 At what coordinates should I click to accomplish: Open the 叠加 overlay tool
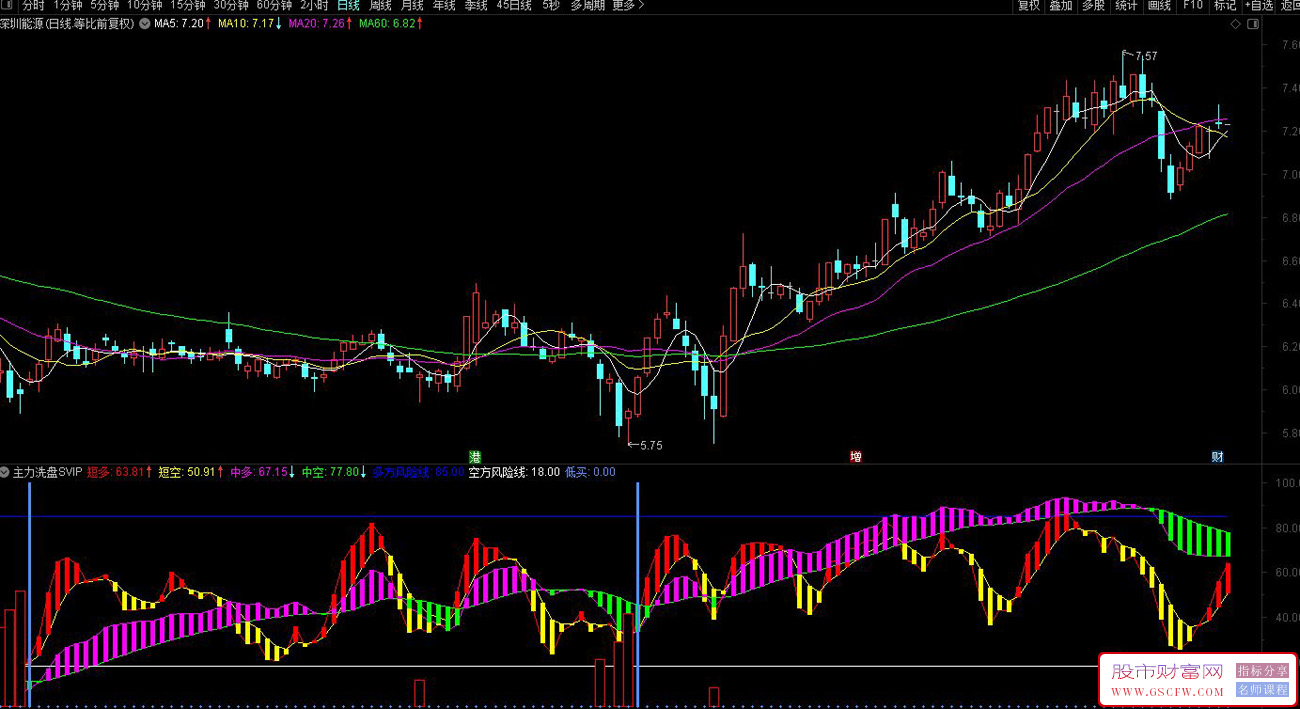(1061, 6)
